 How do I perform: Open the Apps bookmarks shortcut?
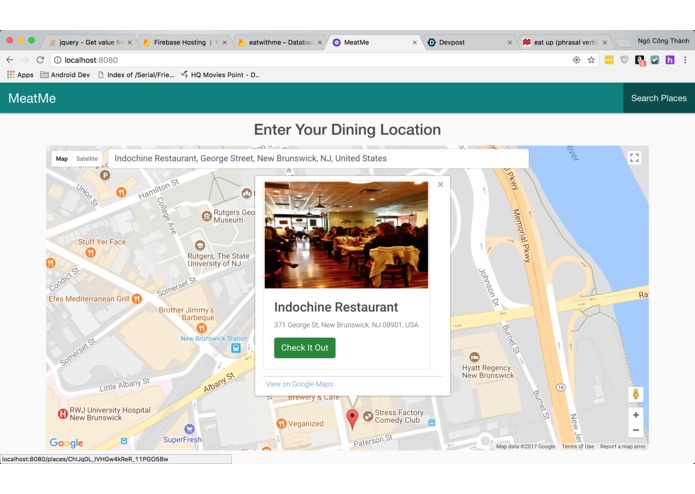pyautogui.click(x=20, y=75)
